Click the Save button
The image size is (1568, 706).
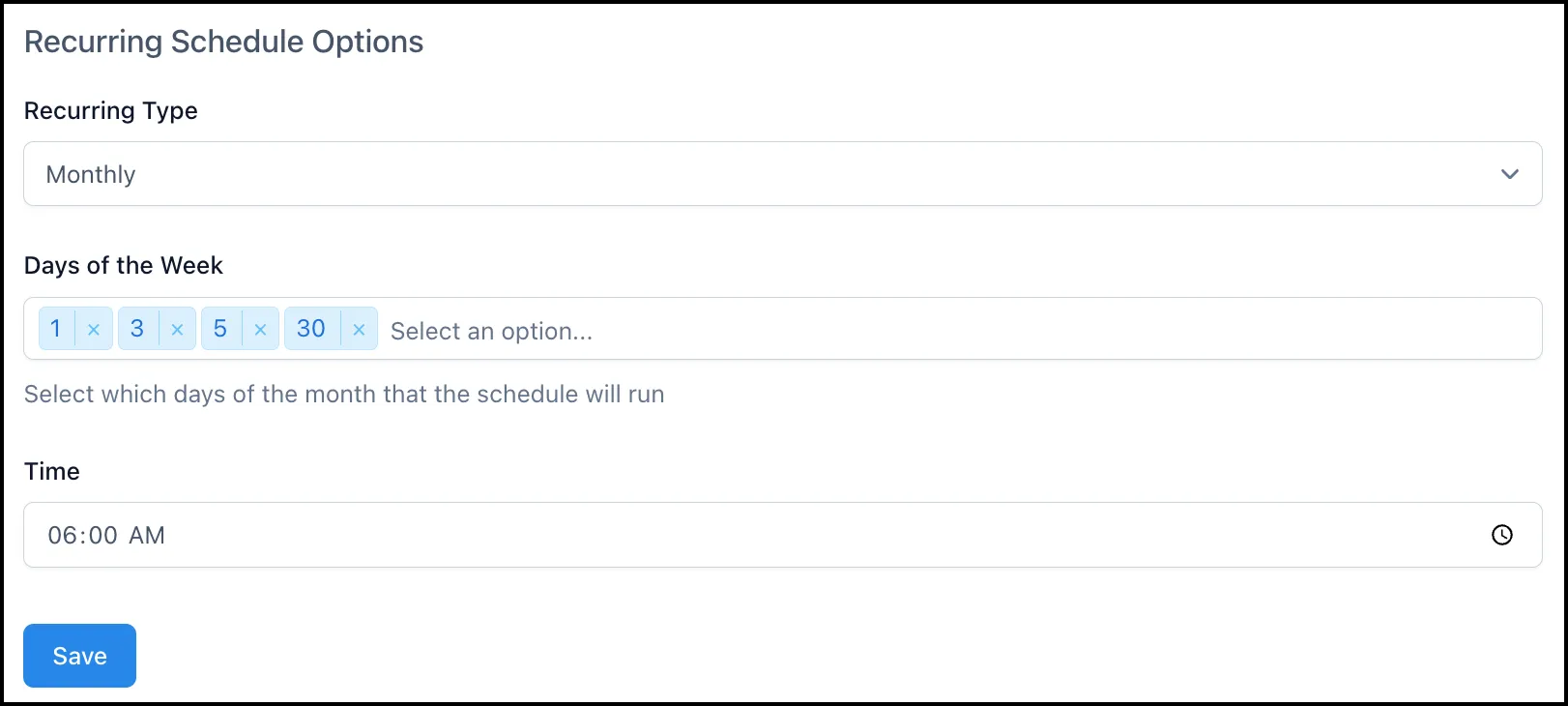79,656
